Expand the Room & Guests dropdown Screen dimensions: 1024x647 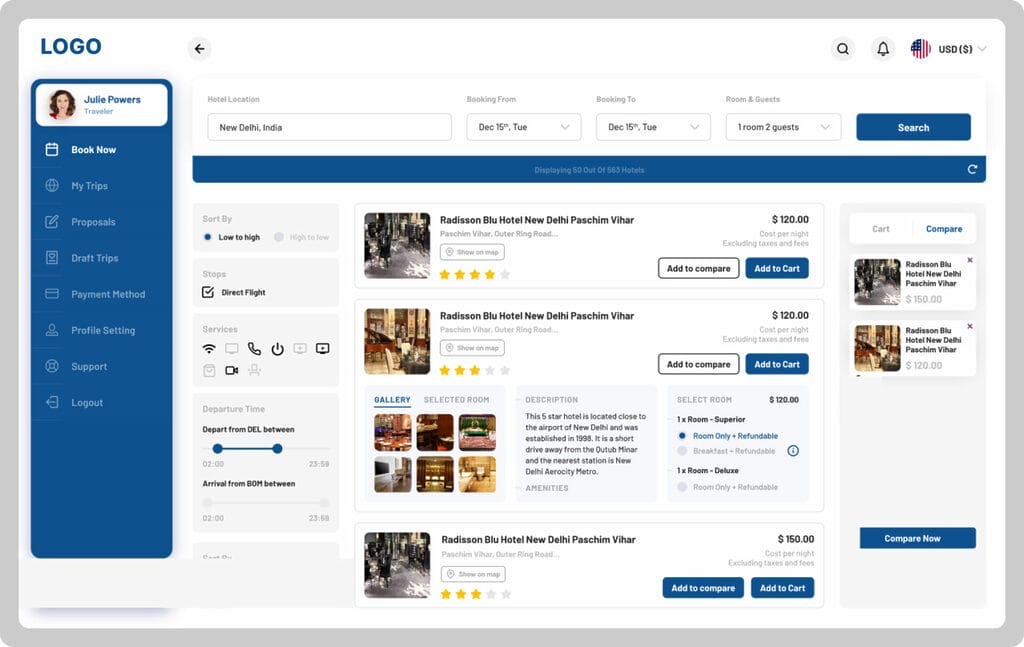(783, 127)
